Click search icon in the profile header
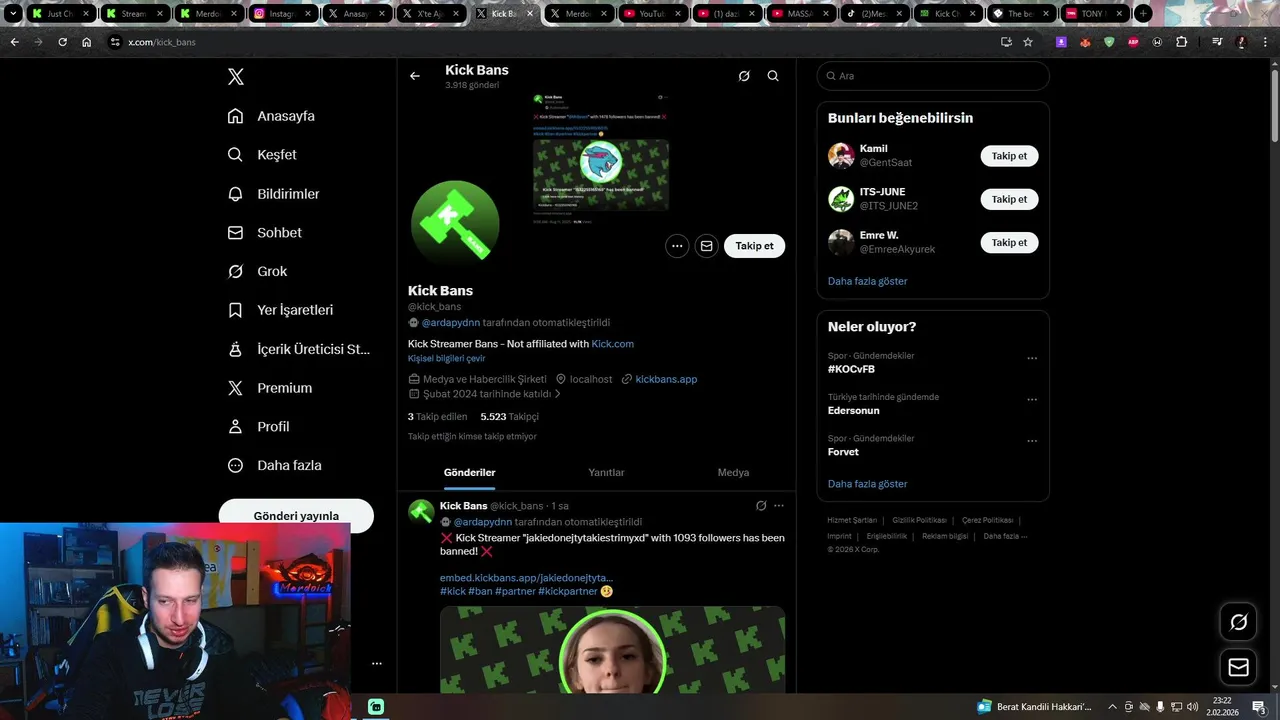The image size is (1280, 720). 773,76
